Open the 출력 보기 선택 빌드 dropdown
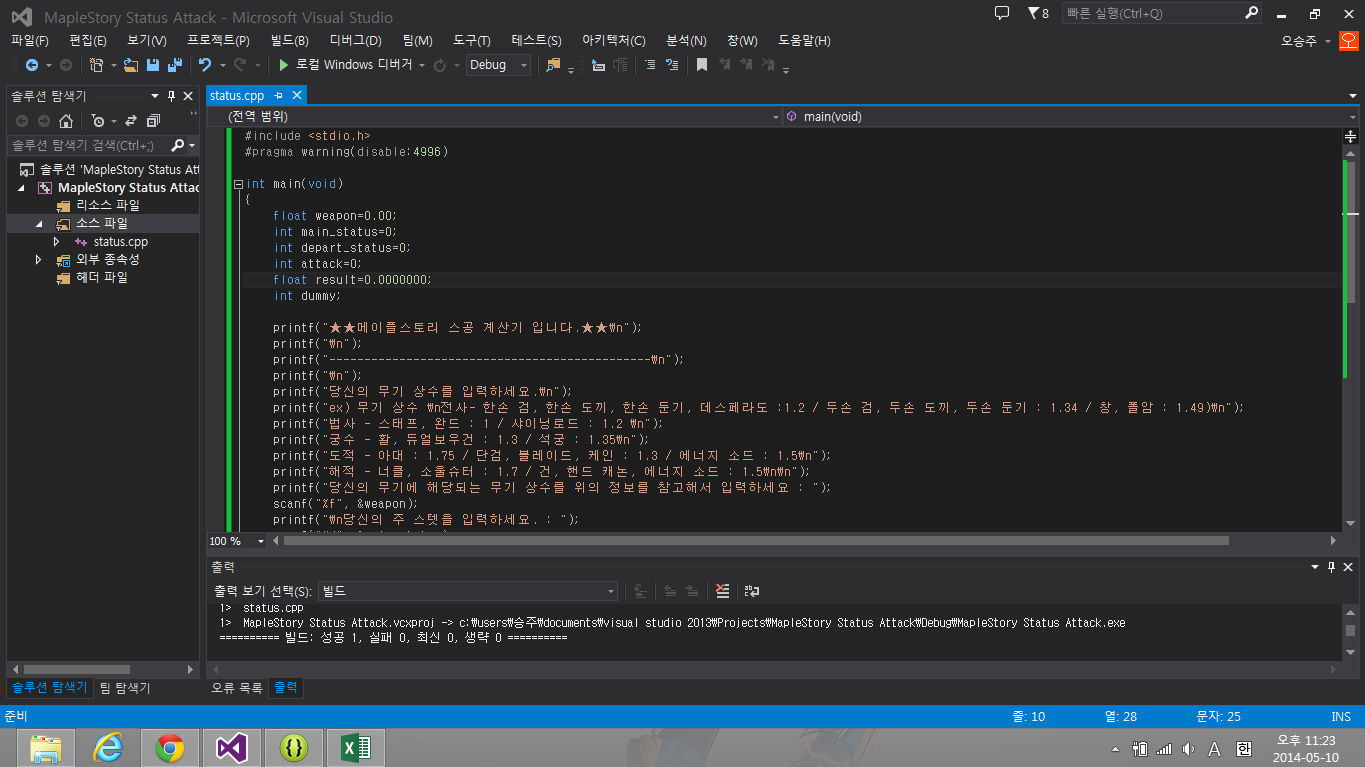Screen dimensions: 1365x767 [467, 591]
